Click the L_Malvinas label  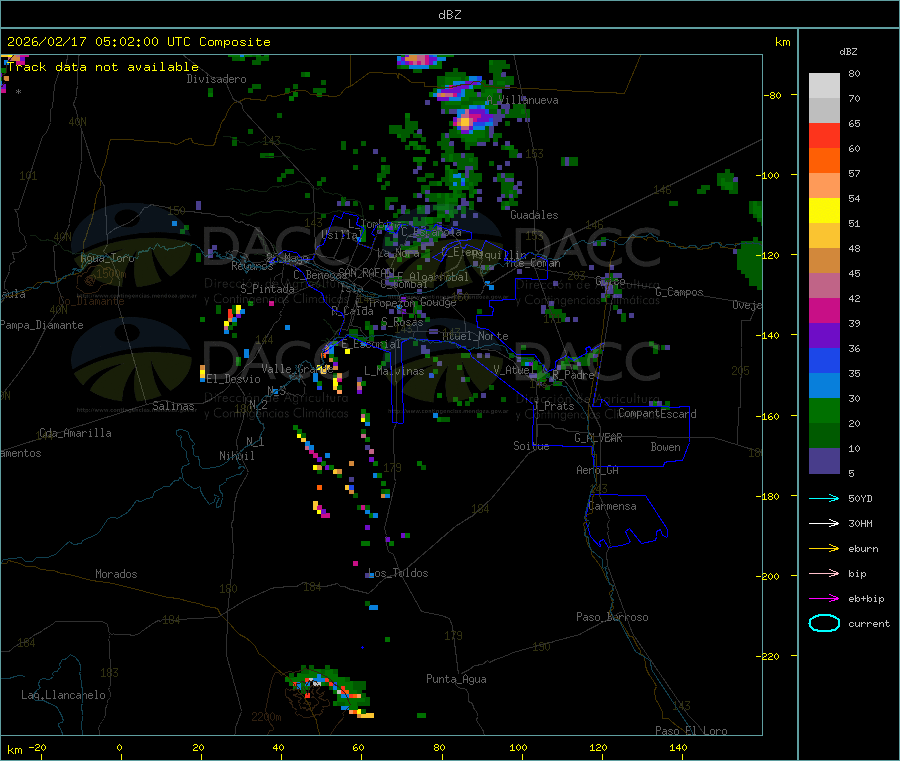pyautogui.click(x=394, y=371)
